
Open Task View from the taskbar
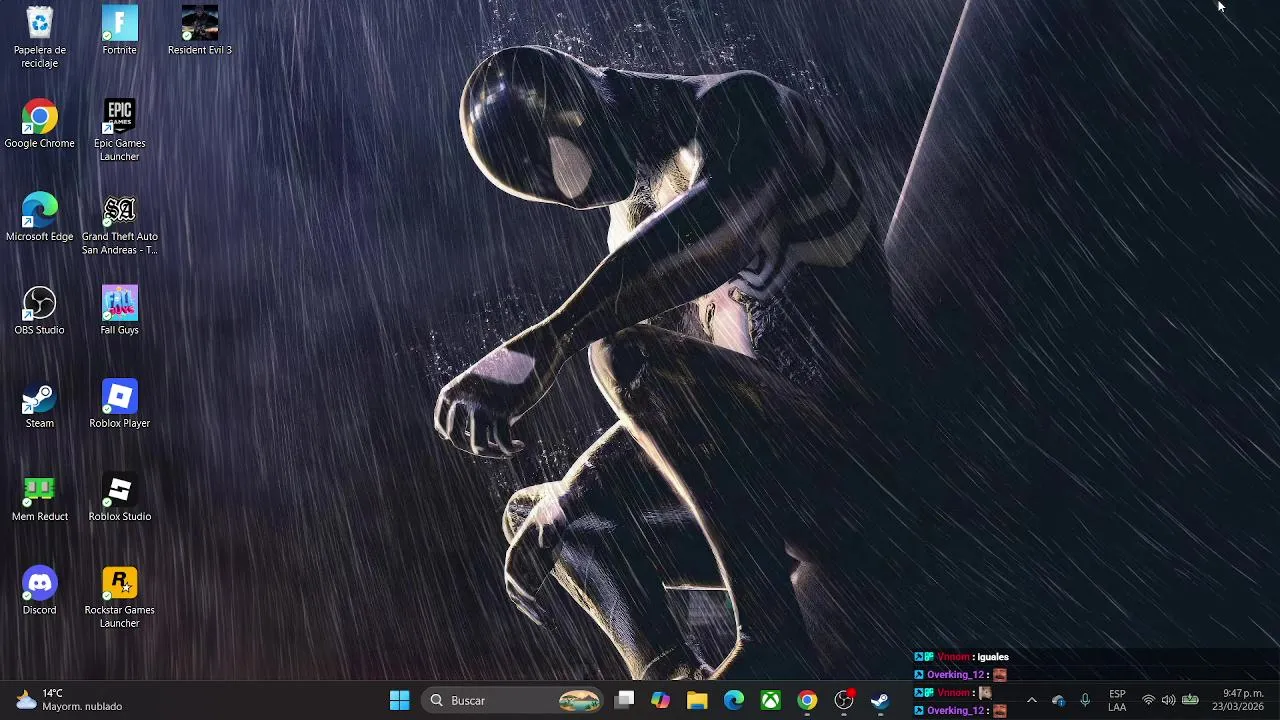(624, 700)
